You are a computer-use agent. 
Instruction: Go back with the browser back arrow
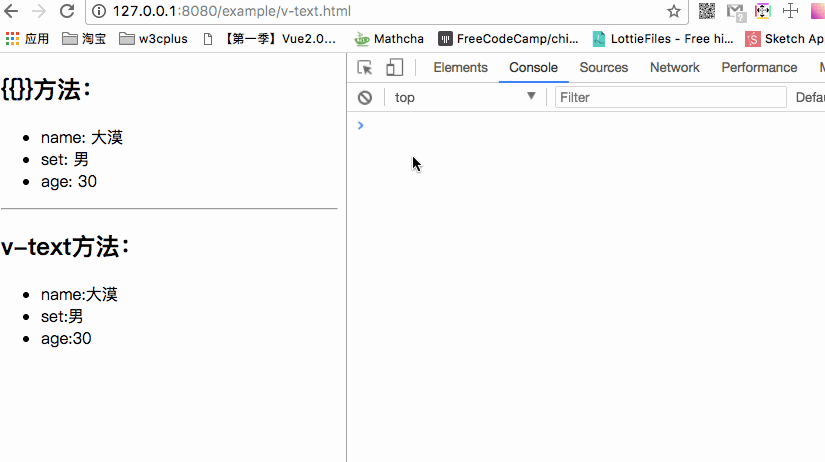11,11
